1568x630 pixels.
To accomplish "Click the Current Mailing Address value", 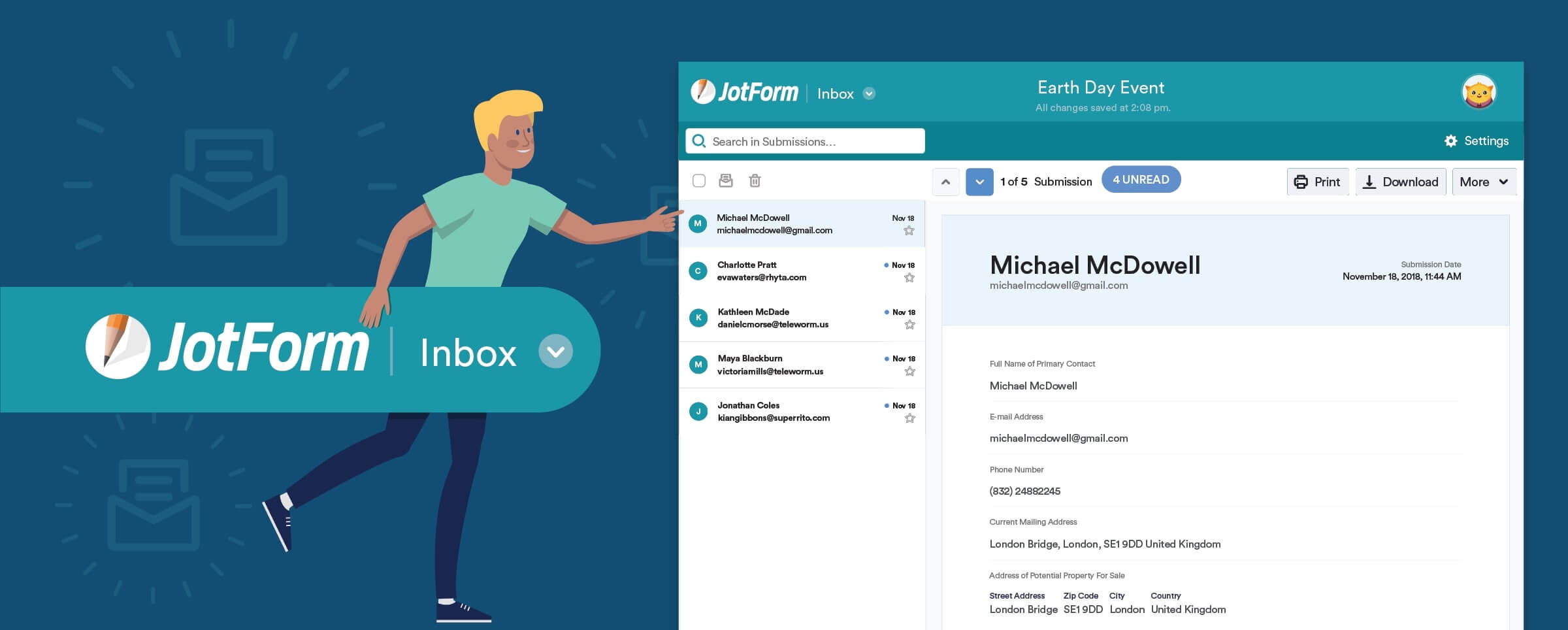I will pos(1105,544).
